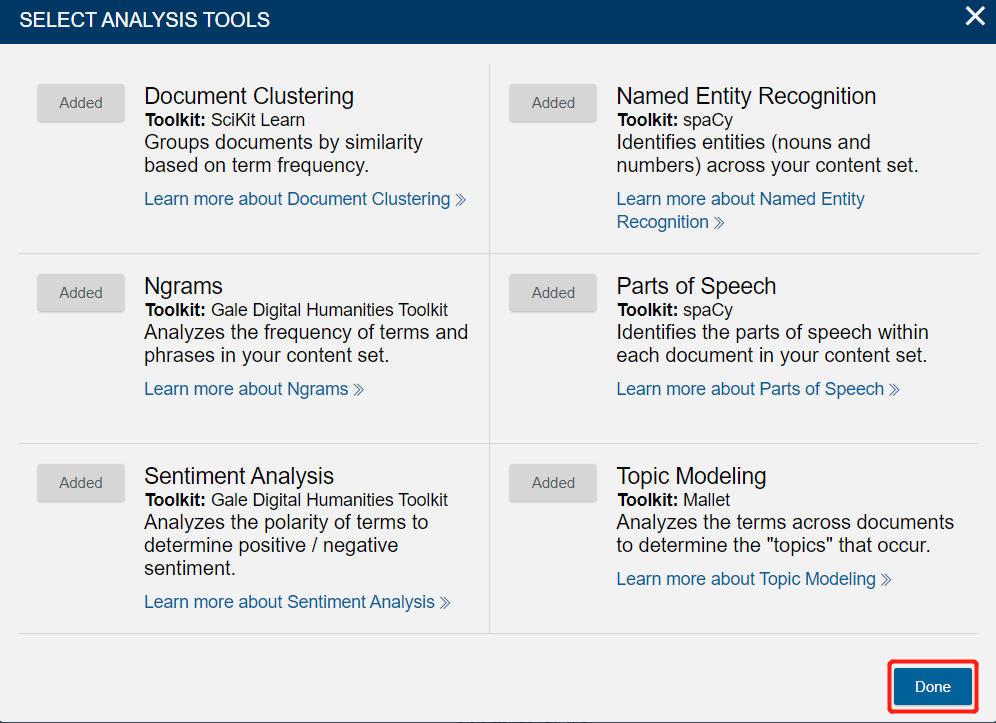Toggle Added button for Named Entity Recognition
The width and height of the screenshot is (996, 723).
pos(553,102)
